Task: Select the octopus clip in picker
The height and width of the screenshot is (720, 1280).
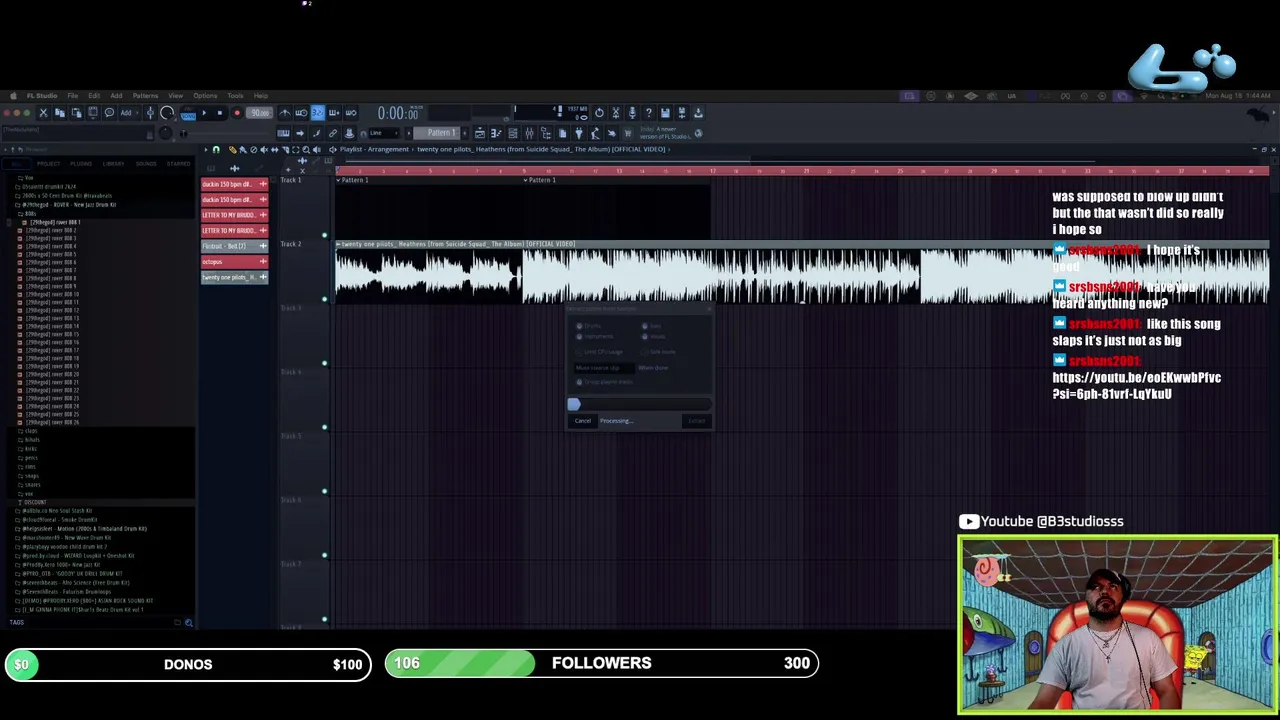Action: [x=234, y=262]
